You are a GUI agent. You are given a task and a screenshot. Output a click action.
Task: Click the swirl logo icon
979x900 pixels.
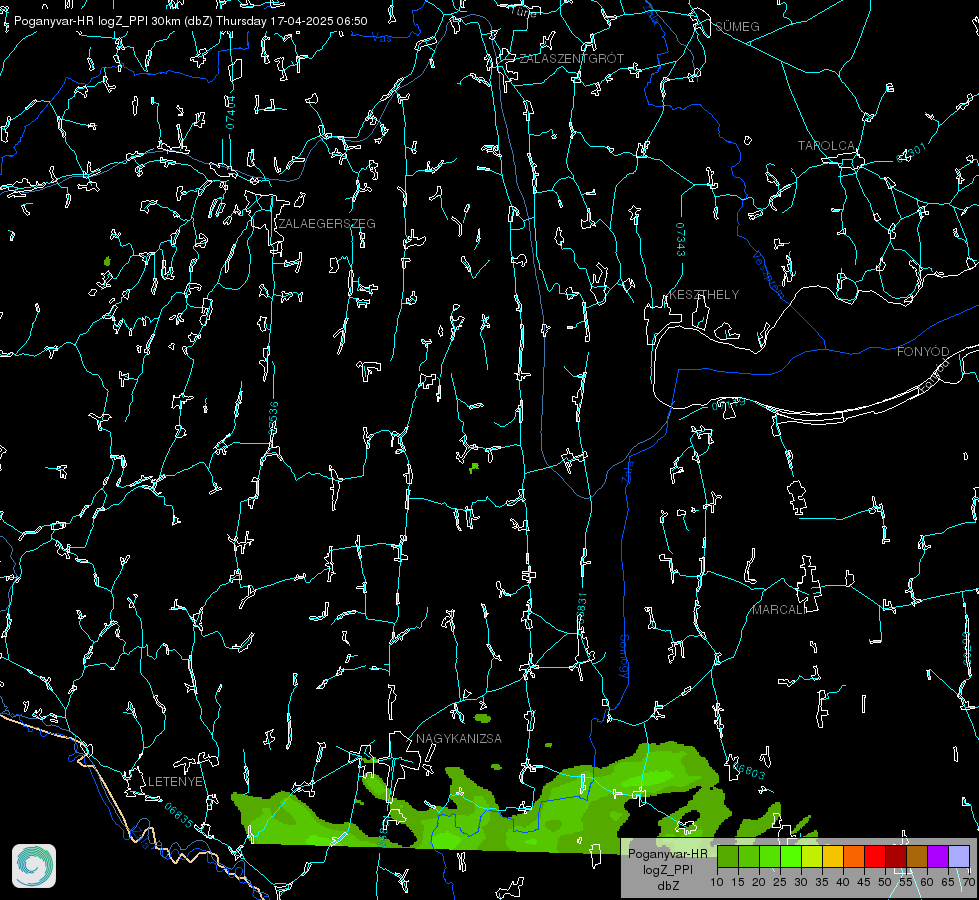pos(34,866)
